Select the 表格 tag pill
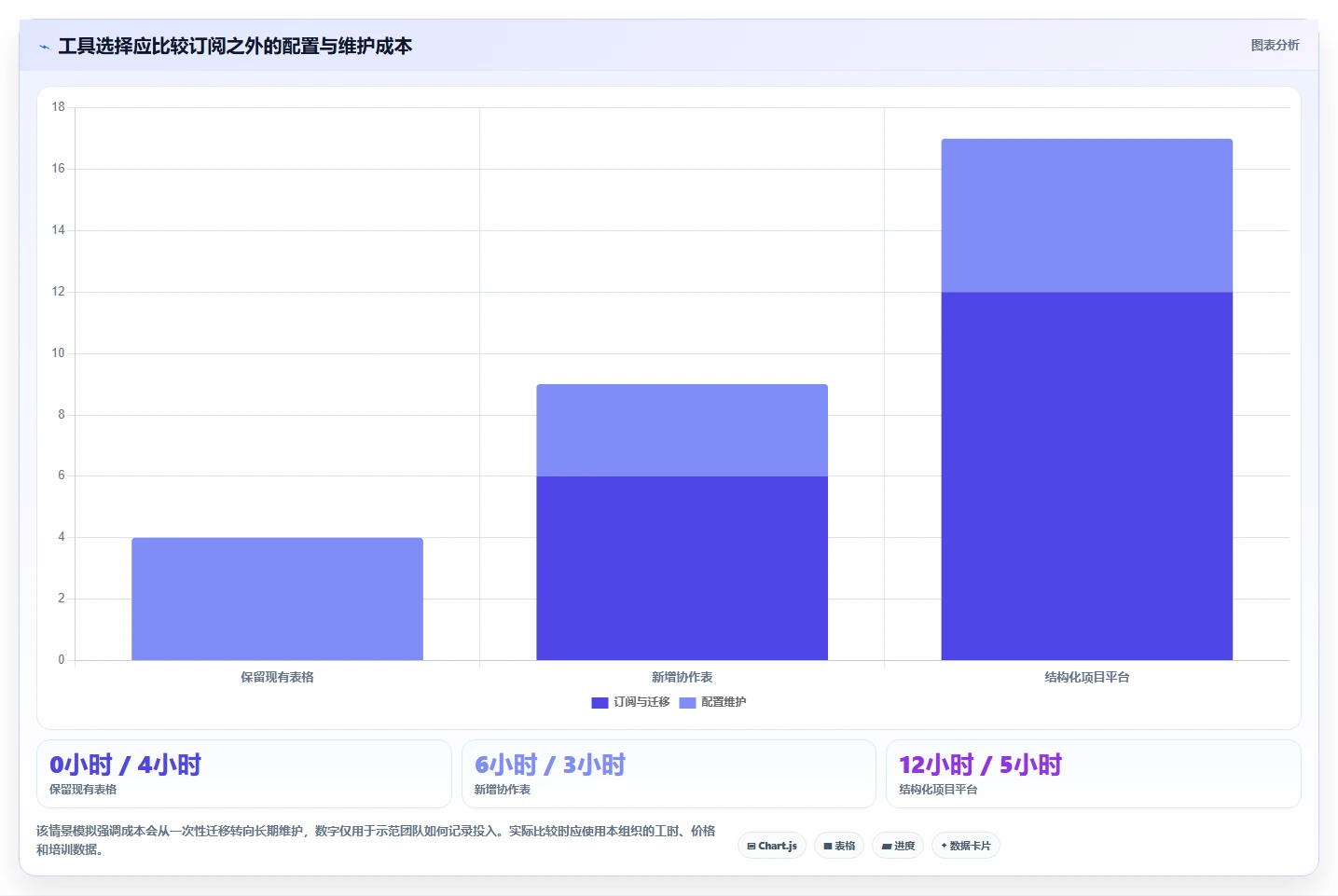 tap(839, 846)
